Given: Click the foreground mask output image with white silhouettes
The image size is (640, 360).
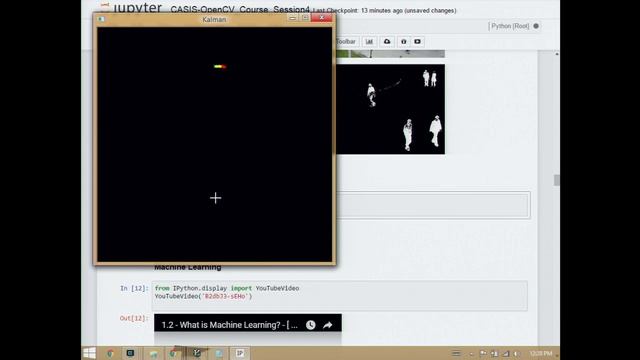Looking at the screenshot, I should pos(391,109).
